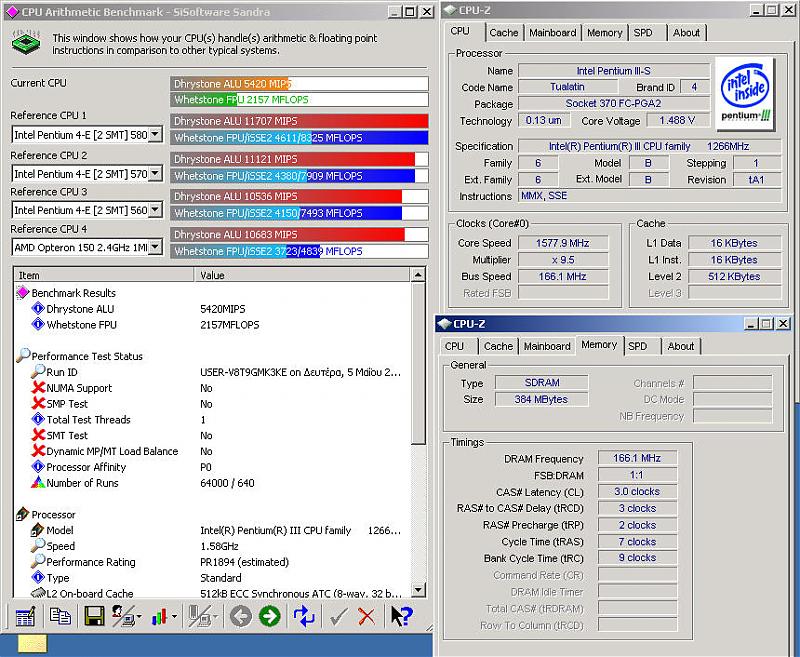Select the Benchmark Results tree row
Viewport: 800px width, 657px height.
click(x=73, y=293)
